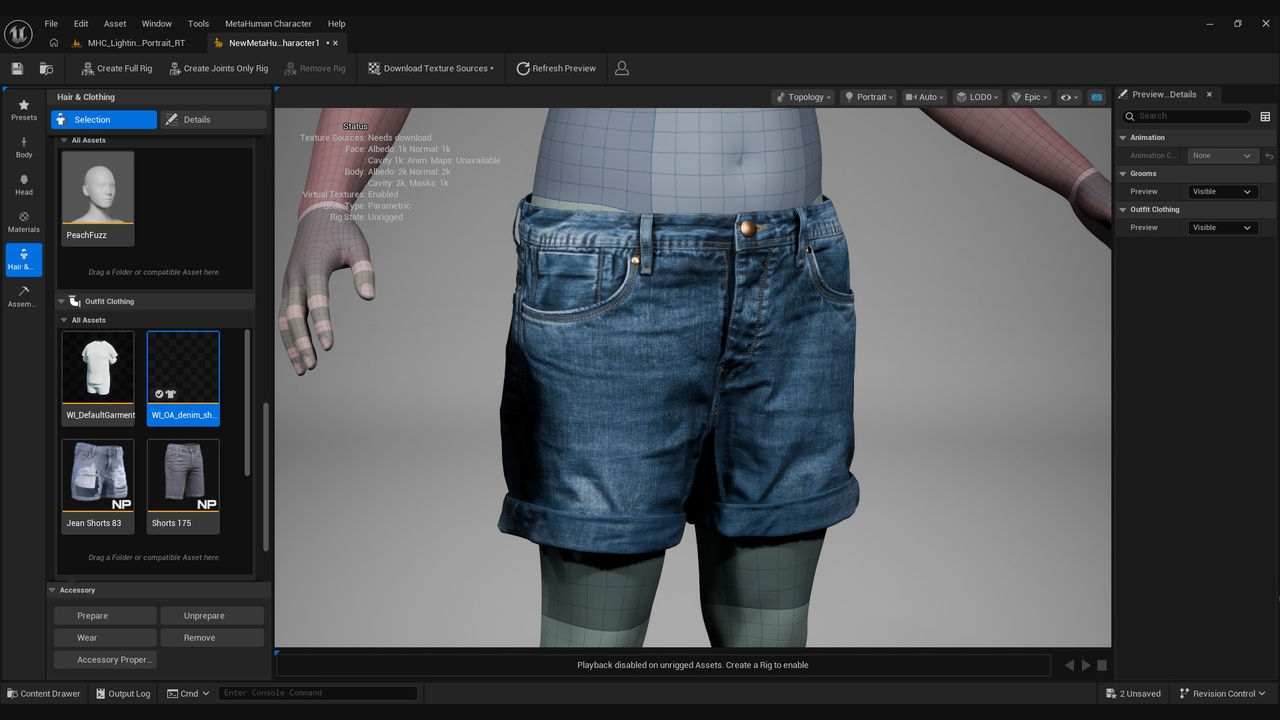Open the Edit menu
This screenshot has width=1280, height=720.
[81, 23]
